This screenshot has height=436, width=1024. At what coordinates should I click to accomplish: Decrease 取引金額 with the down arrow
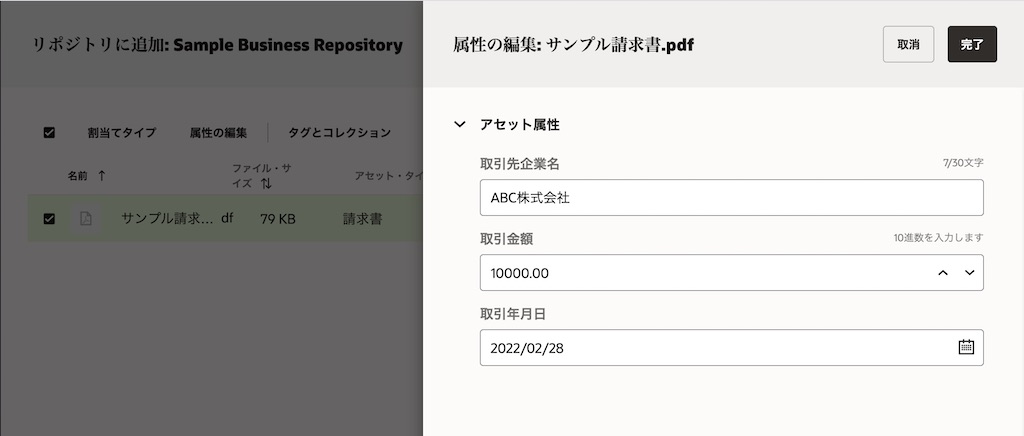tap(969, 273)
